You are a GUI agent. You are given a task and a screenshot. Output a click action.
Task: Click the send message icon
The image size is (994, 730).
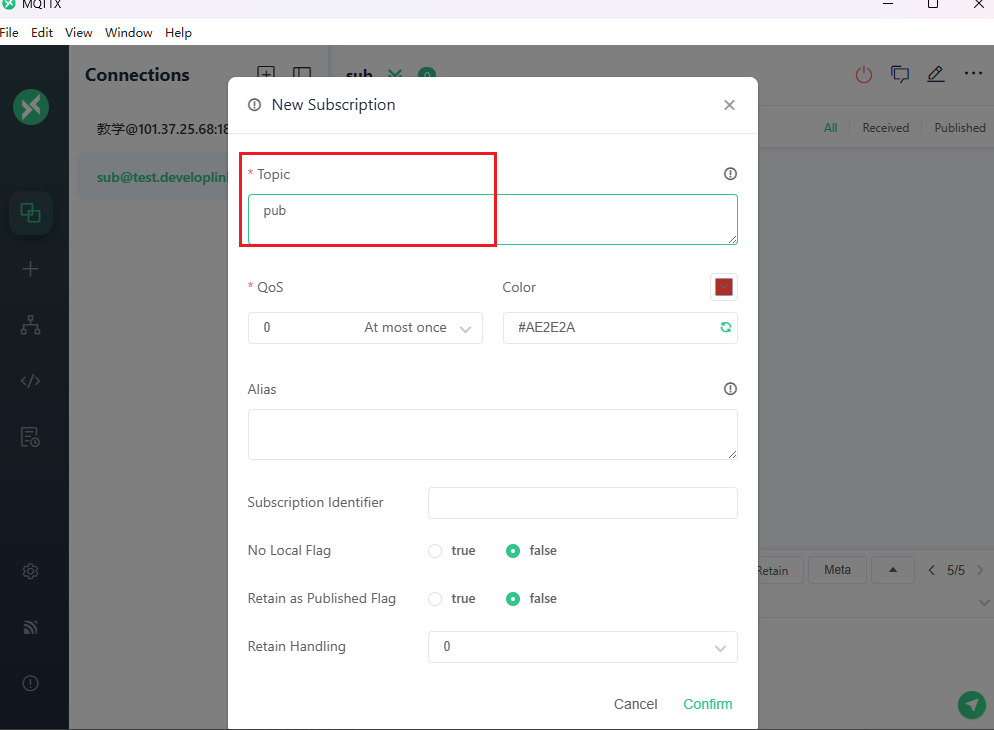[971, 704]
